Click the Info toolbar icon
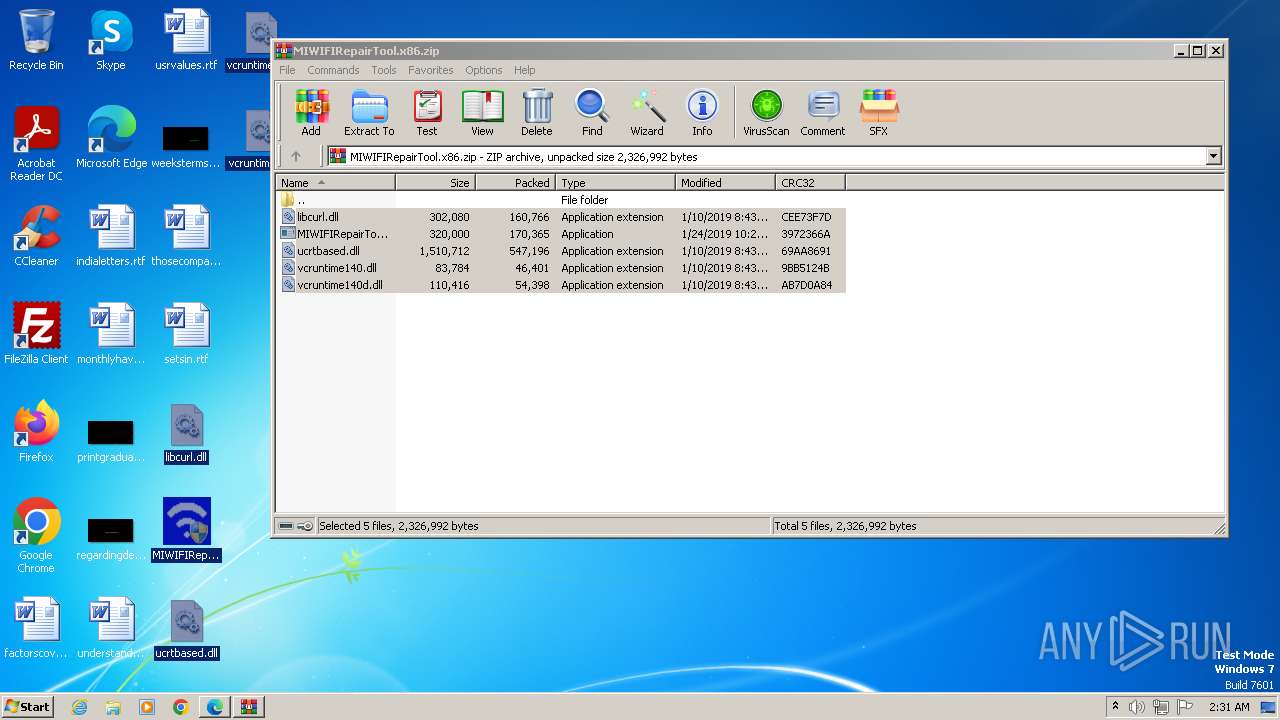The image size is (1280, 720). 702,112
